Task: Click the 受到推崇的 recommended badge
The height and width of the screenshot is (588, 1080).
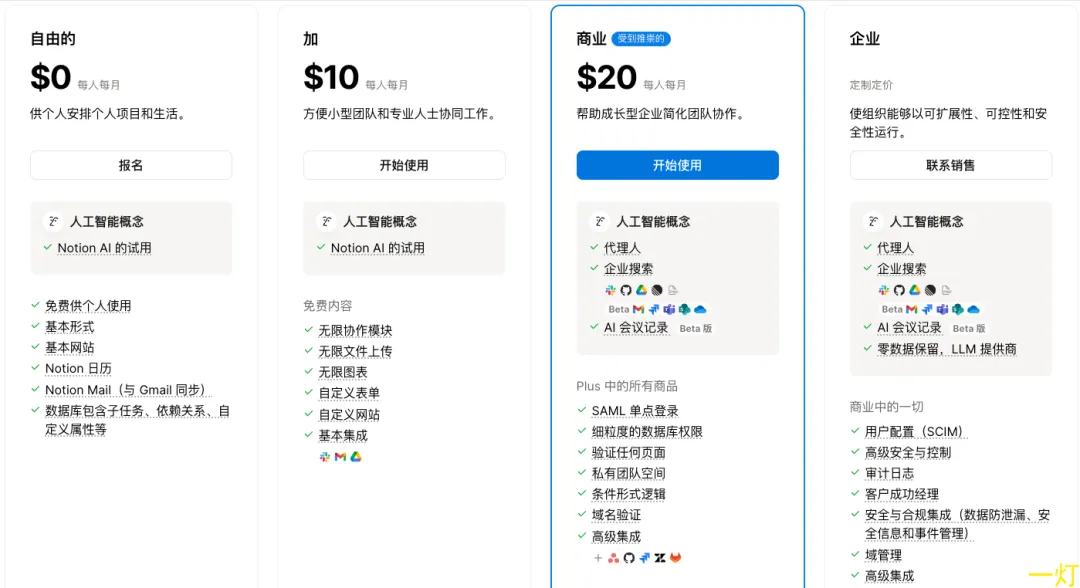Action: (641, 39)
